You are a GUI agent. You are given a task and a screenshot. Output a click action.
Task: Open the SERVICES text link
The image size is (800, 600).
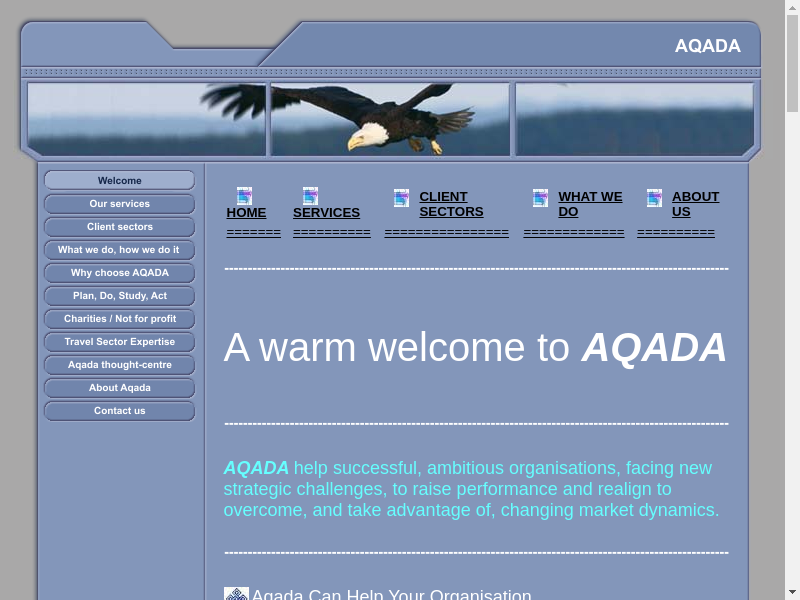click(326, 213)
